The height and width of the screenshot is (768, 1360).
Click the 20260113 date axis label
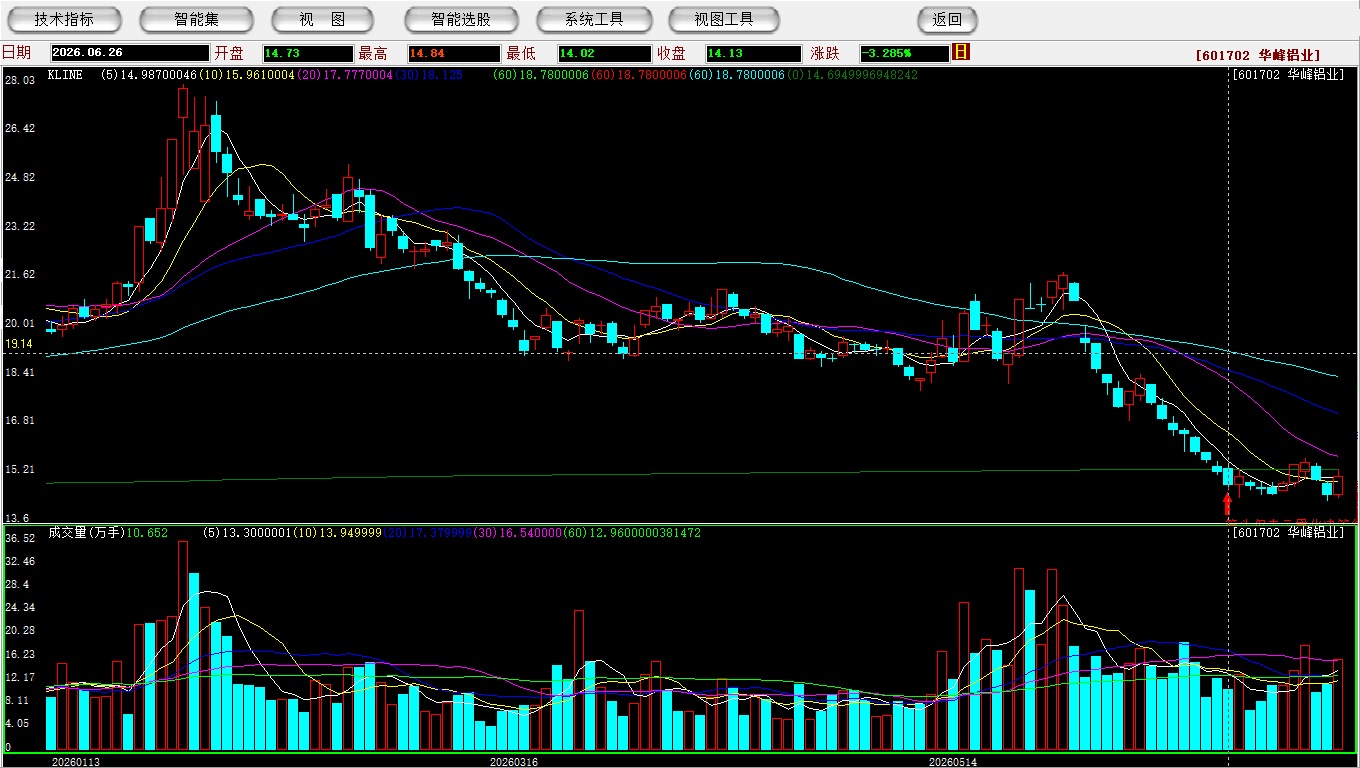pyautogui.click(x=76, y=762)
